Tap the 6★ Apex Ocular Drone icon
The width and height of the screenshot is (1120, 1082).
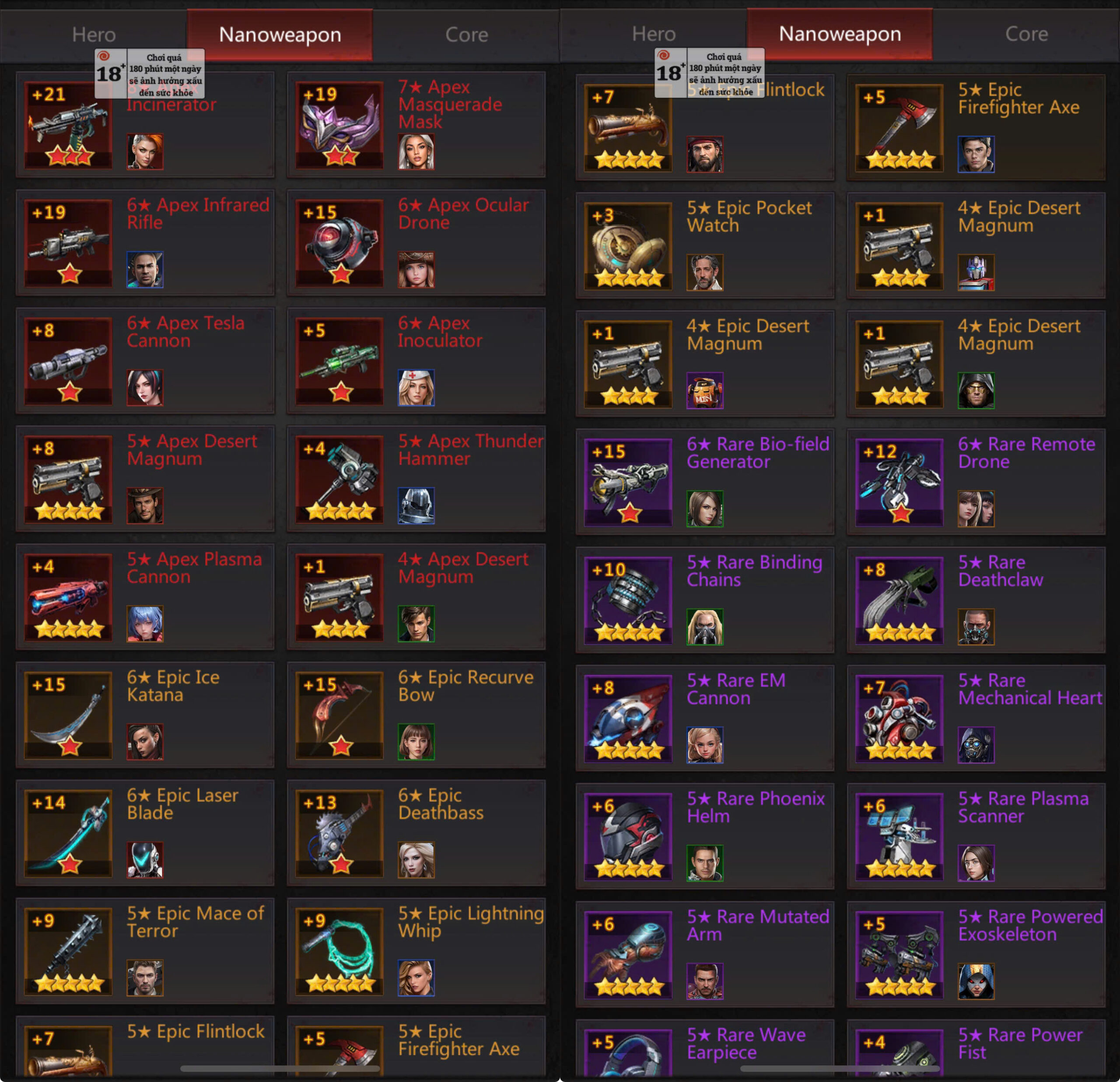coord(339,243)
